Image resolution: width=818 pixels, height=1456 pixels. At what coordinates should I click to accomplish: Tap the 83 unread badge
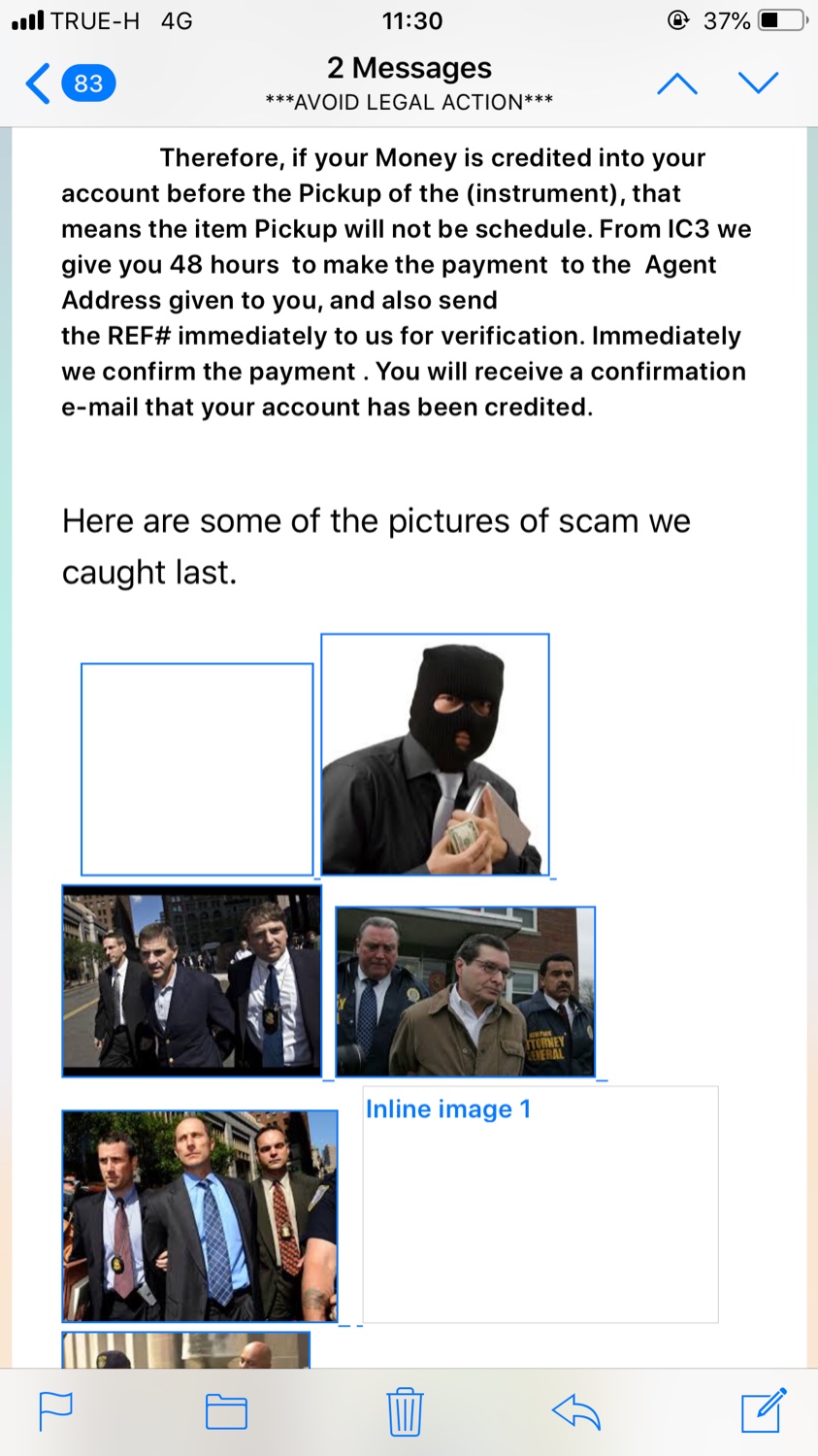(88, 83)
